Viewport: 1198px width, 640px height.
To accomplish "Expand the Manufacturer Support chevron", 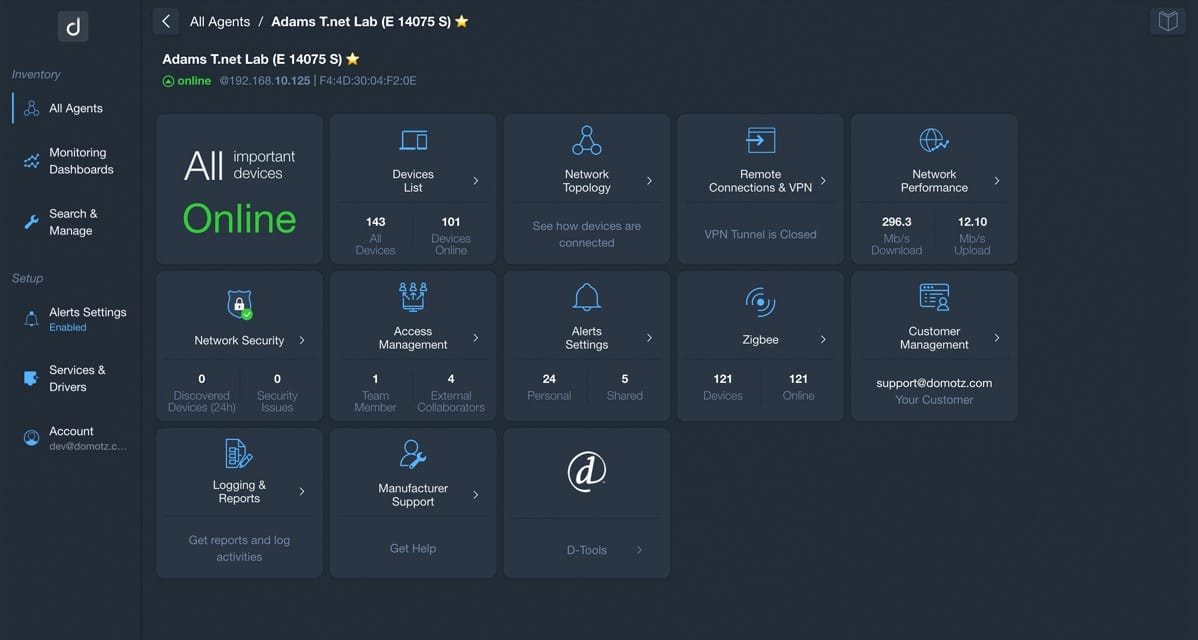I will point(475,495).
